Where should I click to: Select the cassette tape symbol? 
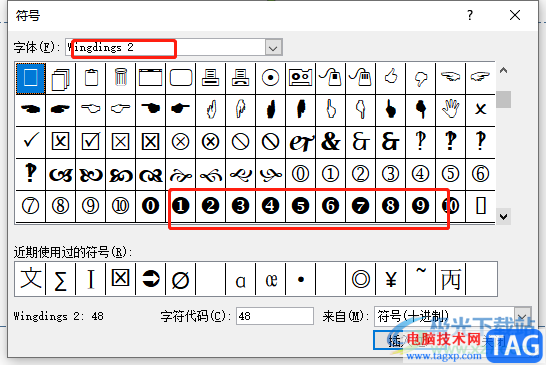pyautogui.click(x=301, y=79)
